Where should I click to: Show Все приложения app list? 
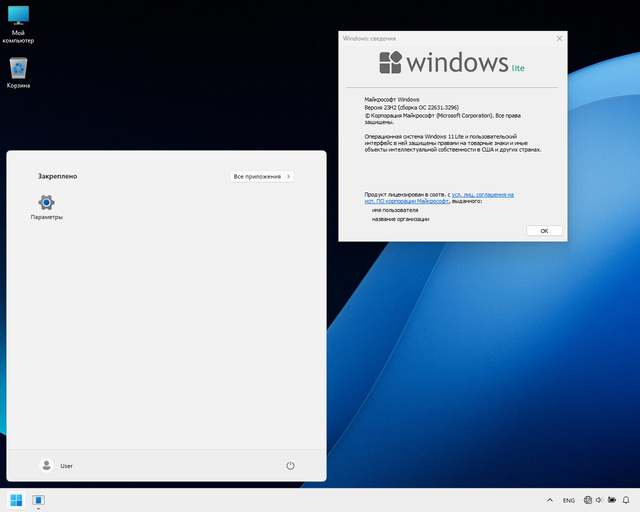[x=262, y=176]
